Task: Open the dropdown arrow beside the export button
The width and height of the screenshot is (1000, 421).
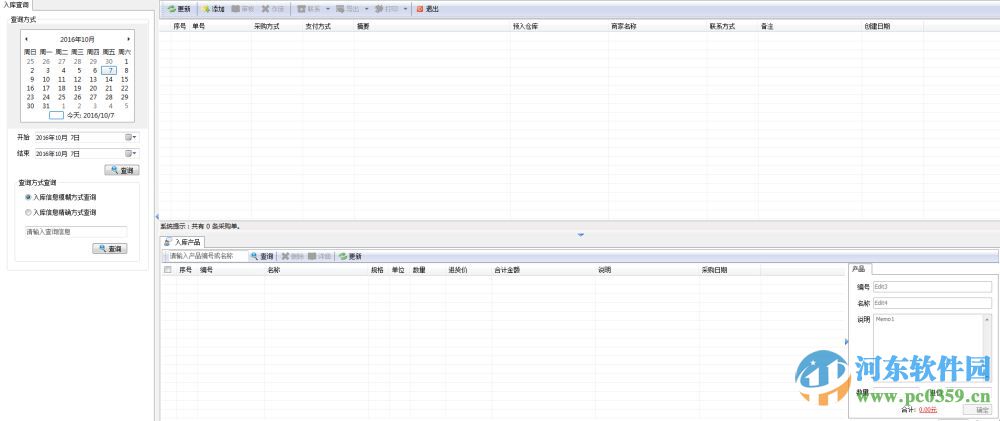Action: (367, 10)
